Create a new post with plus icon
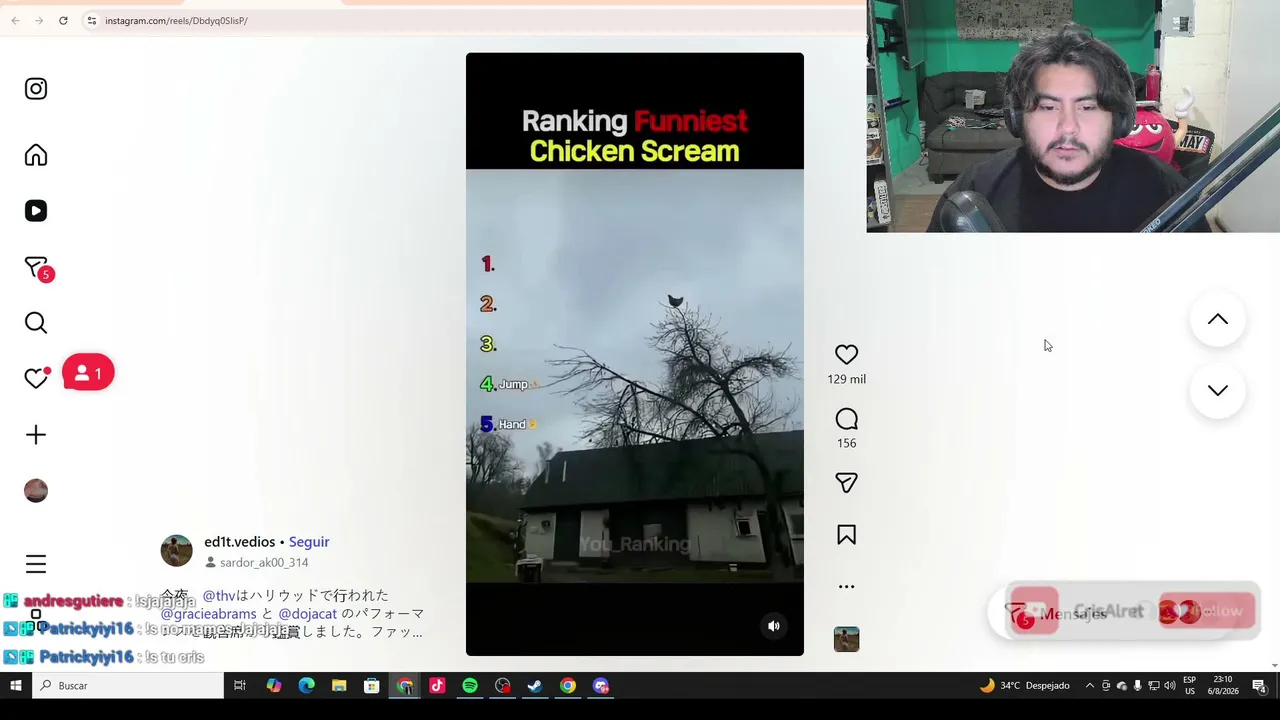The image size is (1280, 720). coord(36,435)
